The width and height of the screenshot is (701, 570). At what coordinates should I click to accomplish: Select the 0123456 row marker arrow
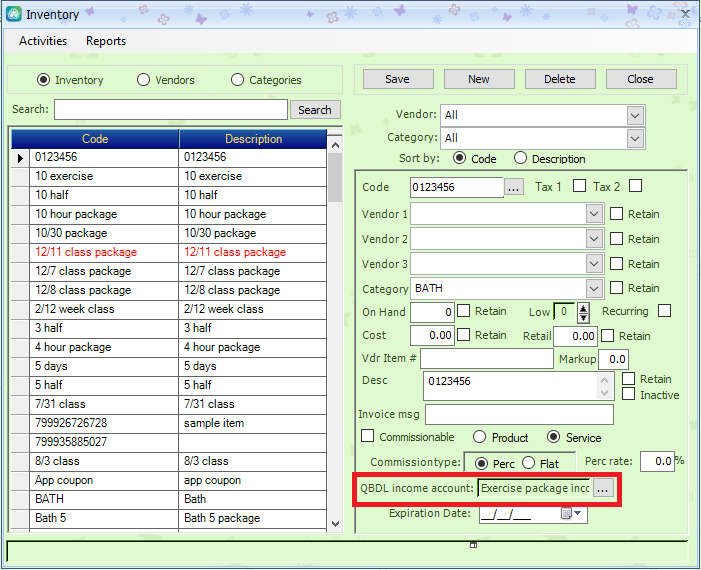click(x=21, y=157)
